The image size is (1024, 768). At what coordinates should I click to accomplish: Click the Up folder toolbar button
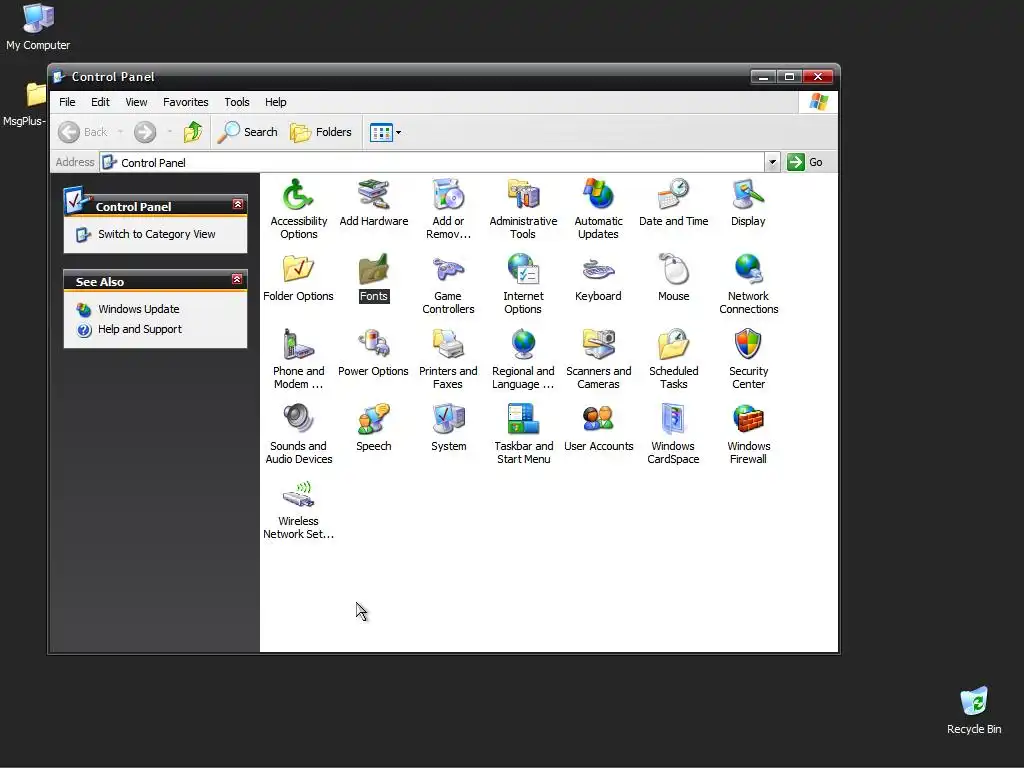tap(193, 132)
